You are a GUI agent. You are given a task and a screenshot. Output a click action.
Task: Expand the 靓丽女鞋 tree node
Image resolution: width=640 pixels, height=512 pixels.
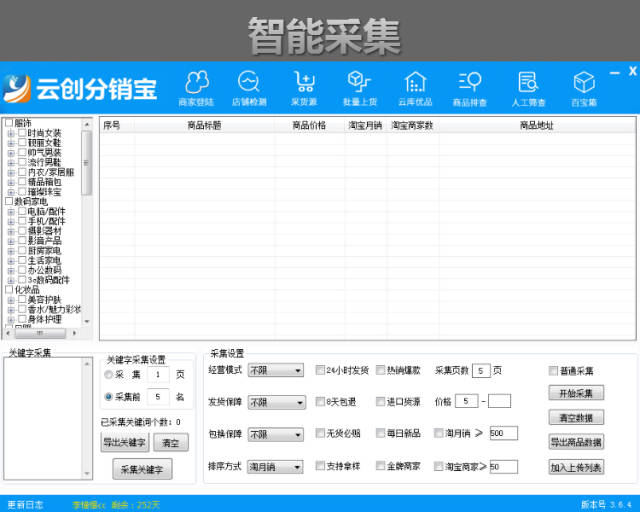coord(11,142)
